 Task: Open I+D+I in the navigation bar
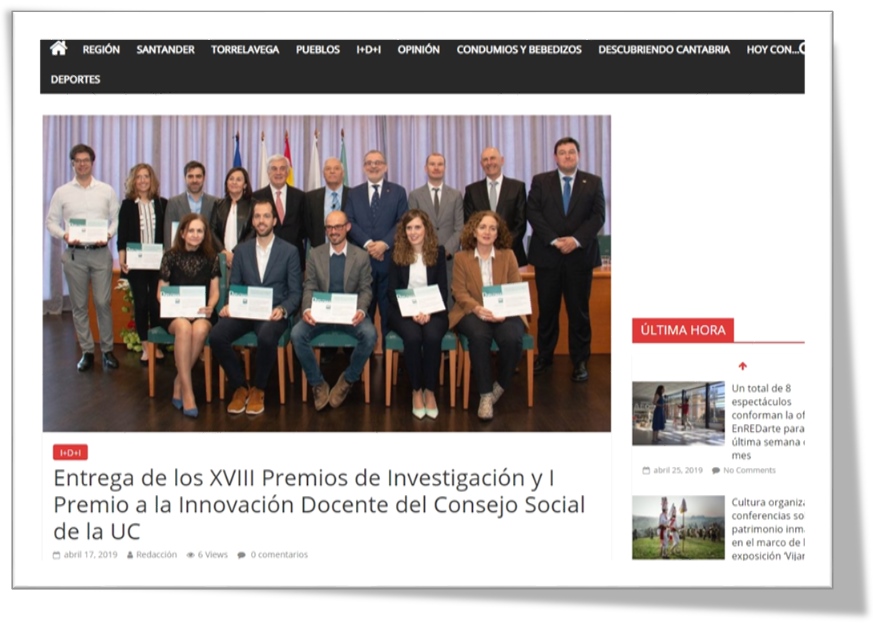(x=369, y=50)
